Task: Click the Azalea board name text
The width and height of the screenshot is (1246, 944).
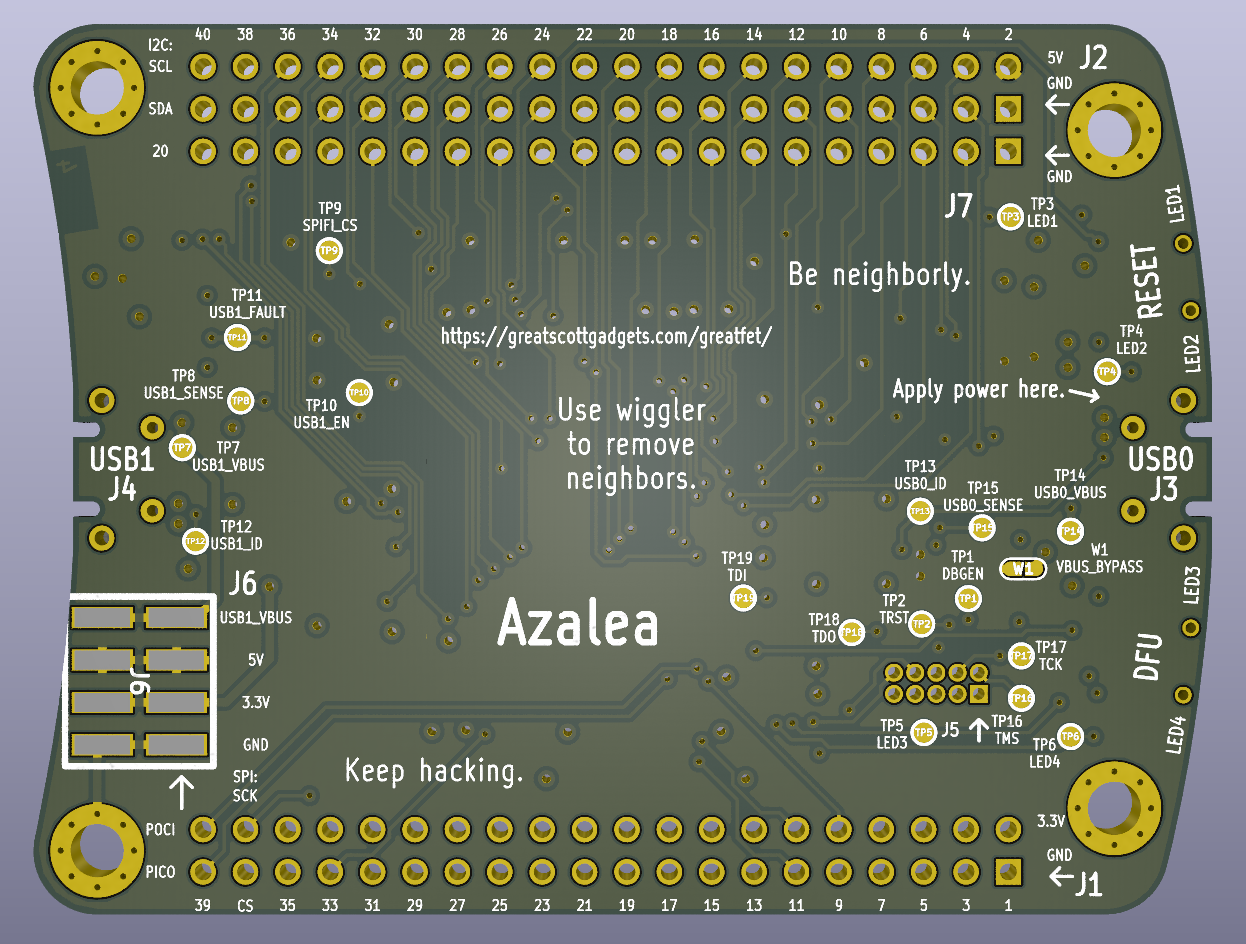Action: click(578, 625)
